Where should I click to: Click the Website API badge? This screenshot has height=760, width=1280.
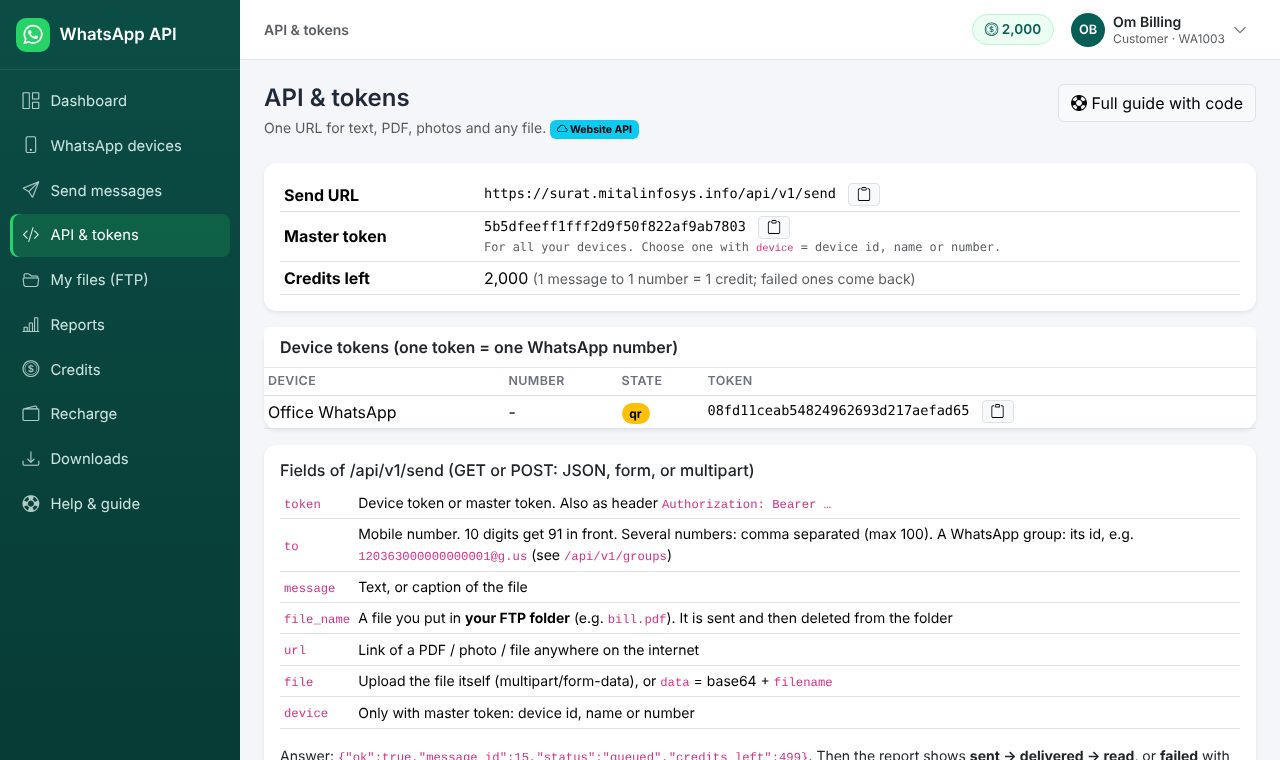click(x=594, y=129)
